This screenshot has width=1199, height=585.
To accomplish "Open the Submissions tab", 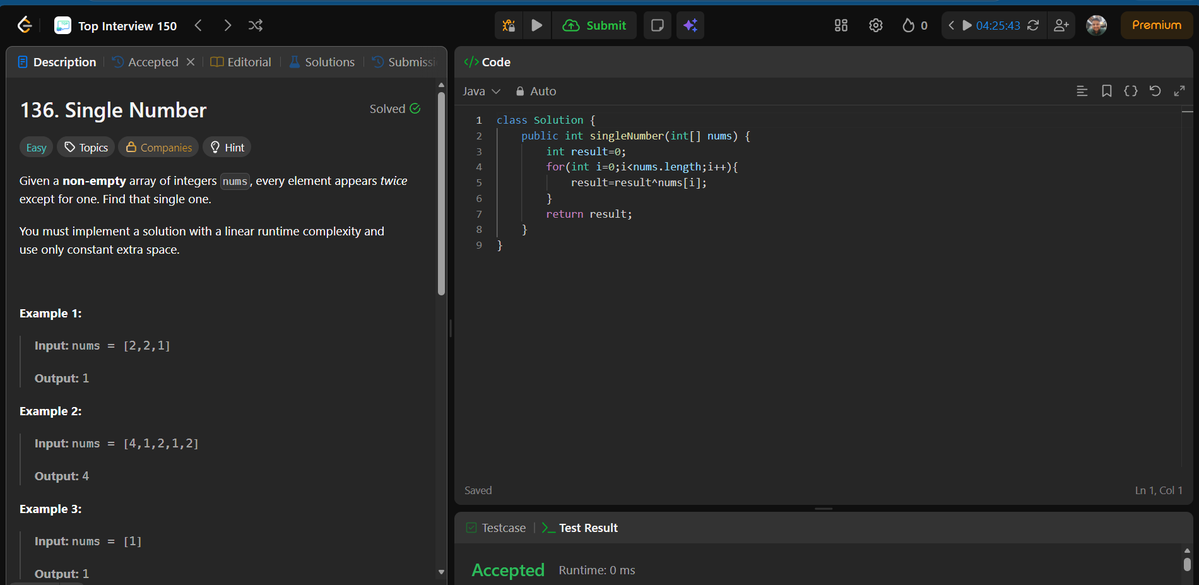I will point(404,62).
